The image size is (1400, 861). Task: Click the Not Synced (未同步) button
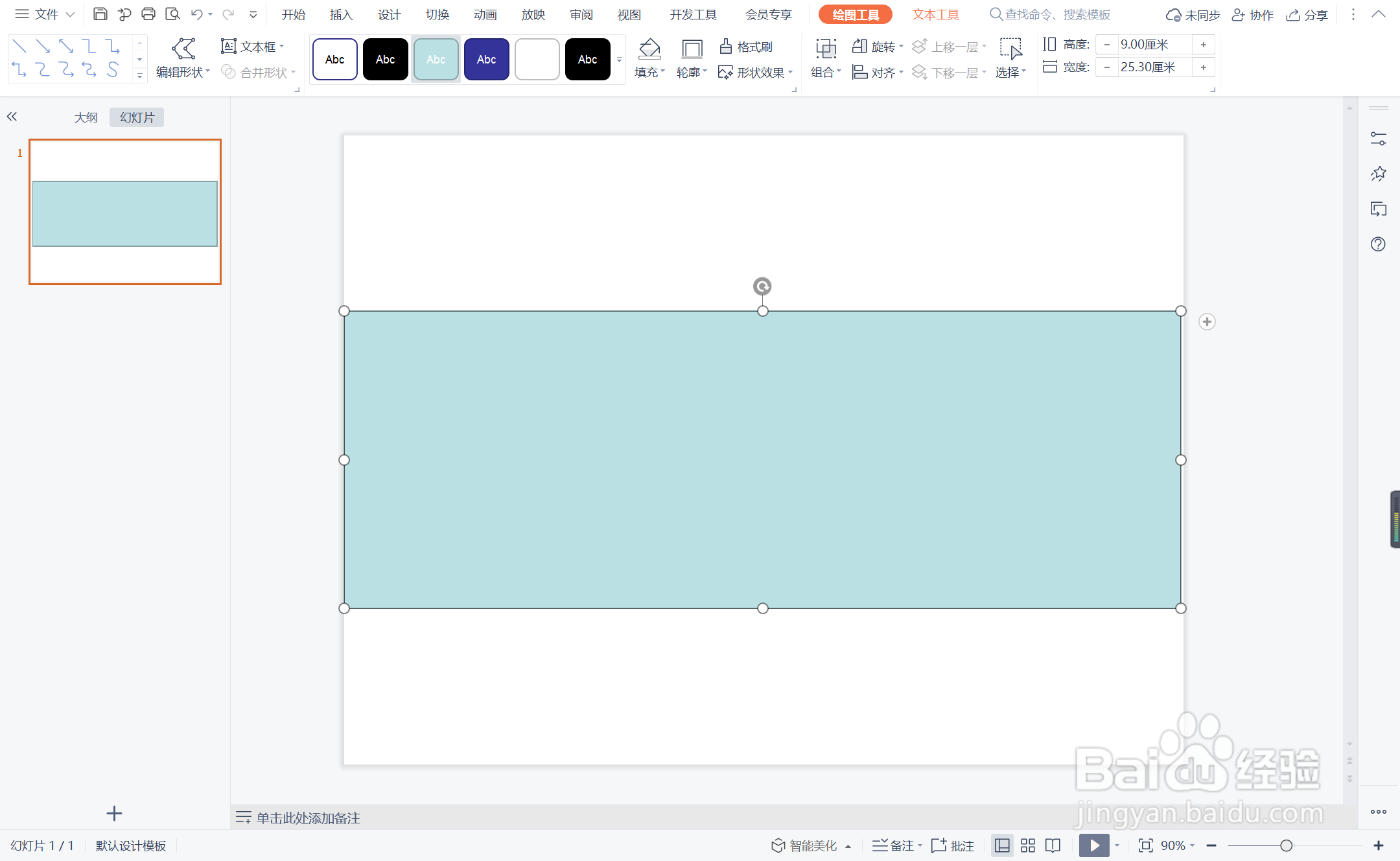coord(1193,14)
